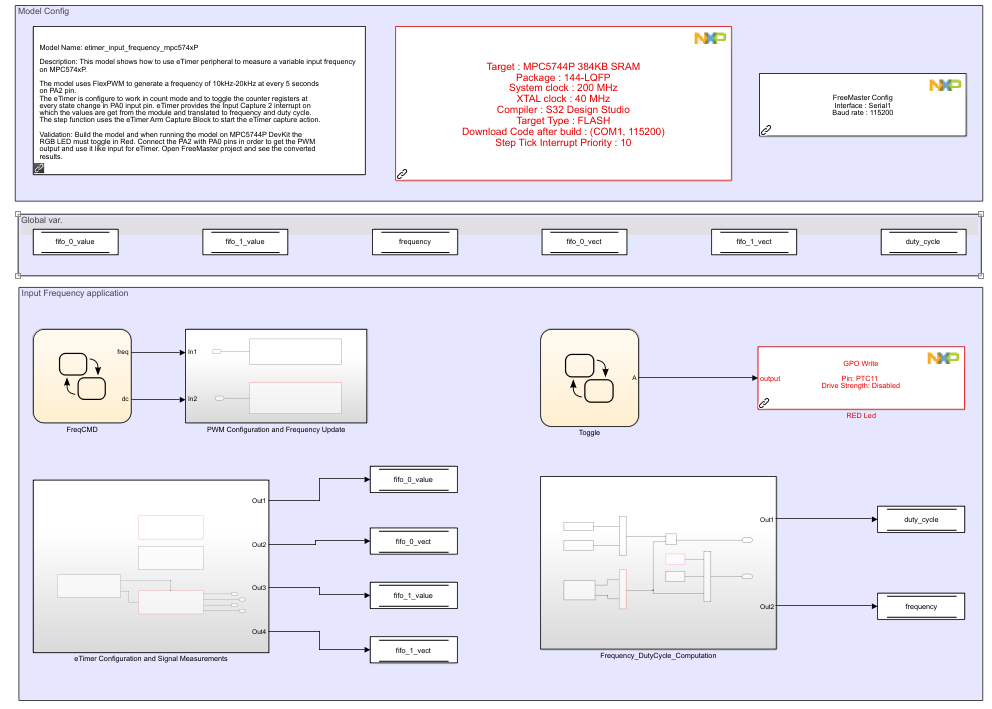Viewport: 992px width, 709px height.
Task: Click the Out3 port on the eTimer subsystem
Action: pos(259,588)
